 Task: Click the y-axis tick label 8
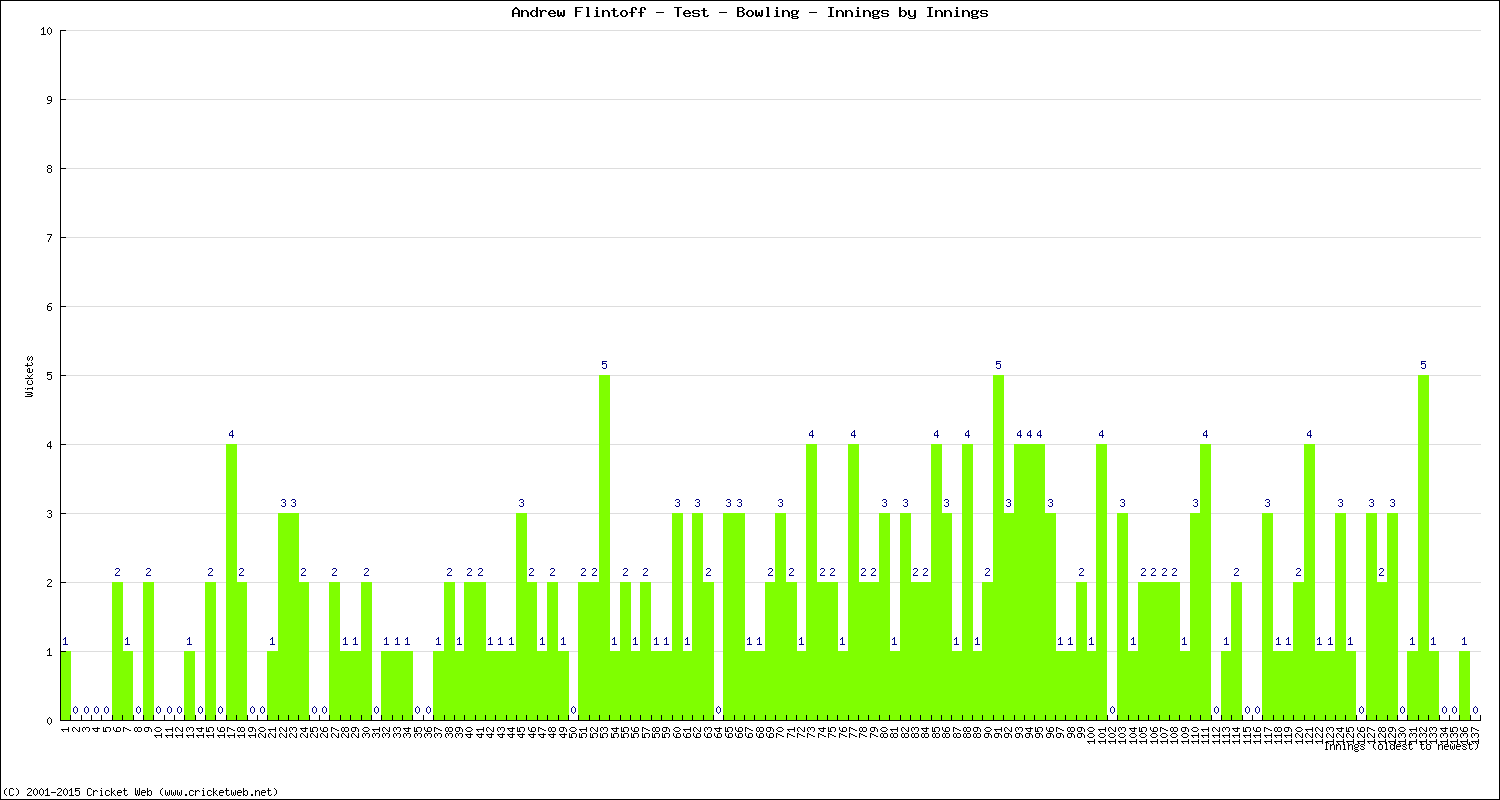(x=49, y=169)
